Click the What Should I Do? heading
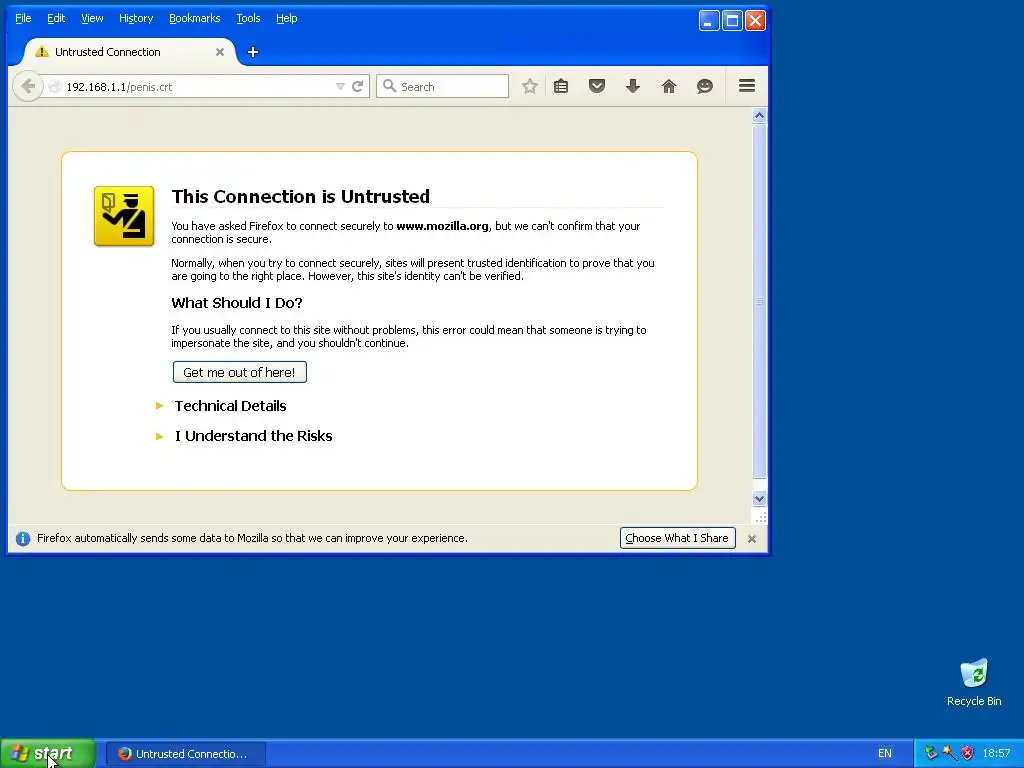1024x768 pixels. pyautogui.click(x=237, y=303)
